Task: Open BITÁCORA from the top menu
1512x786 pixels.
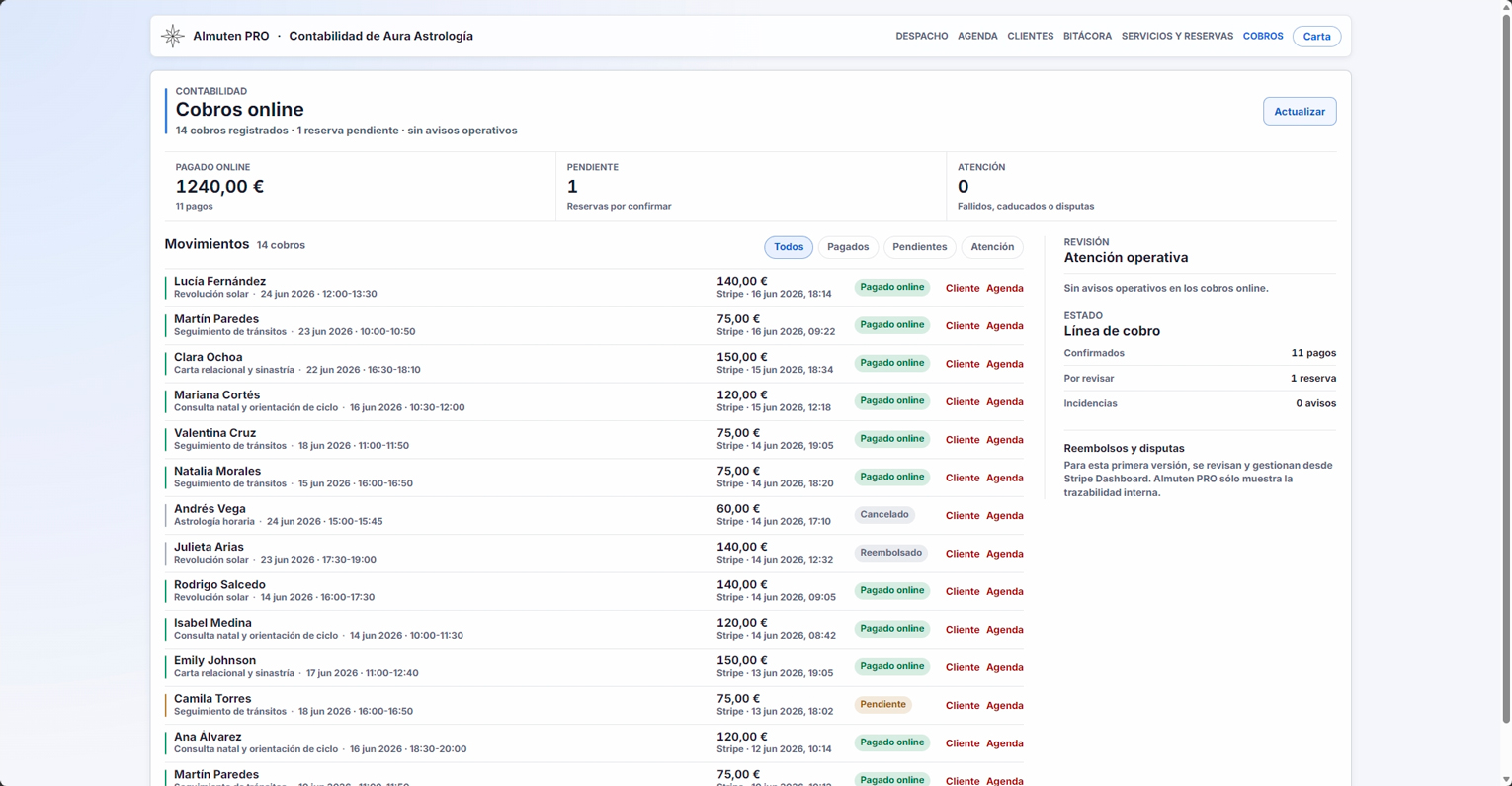Action: (x=1087, y=36)
